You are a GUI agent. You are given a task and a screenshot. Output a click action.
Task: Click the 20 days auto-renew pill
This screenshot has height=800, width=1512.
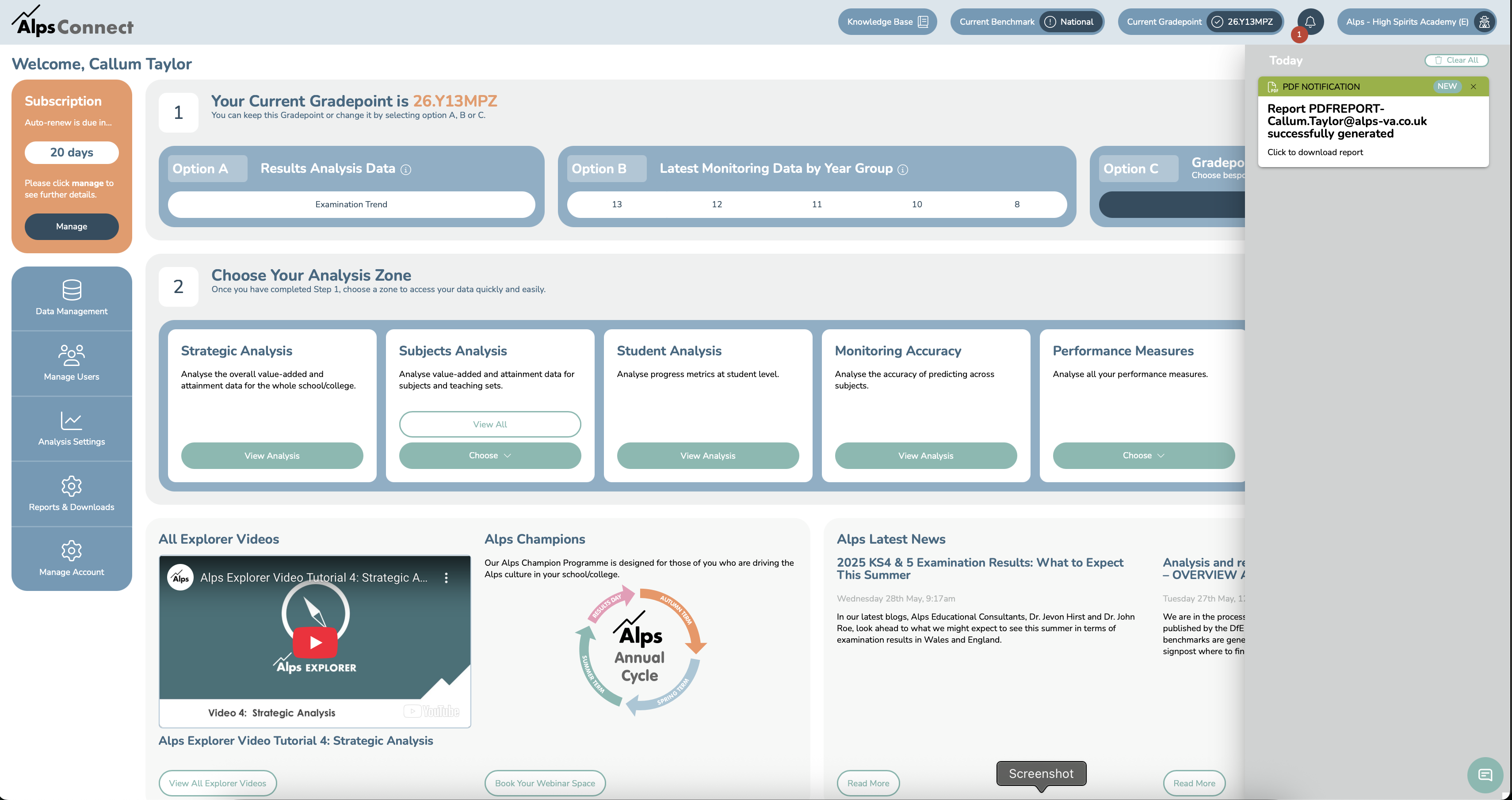[x=72, y=152]
